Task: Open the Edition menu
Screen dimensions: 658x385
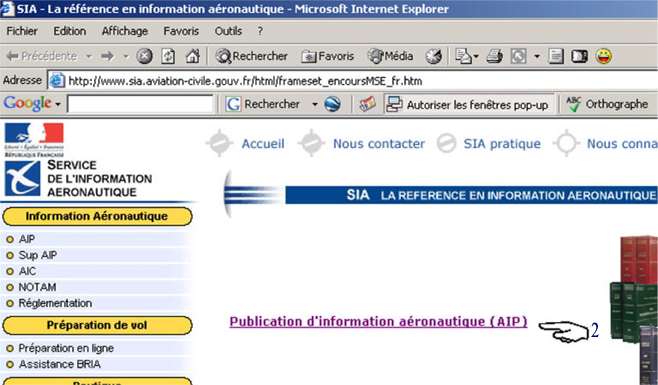Action: (x=70, y=31)
